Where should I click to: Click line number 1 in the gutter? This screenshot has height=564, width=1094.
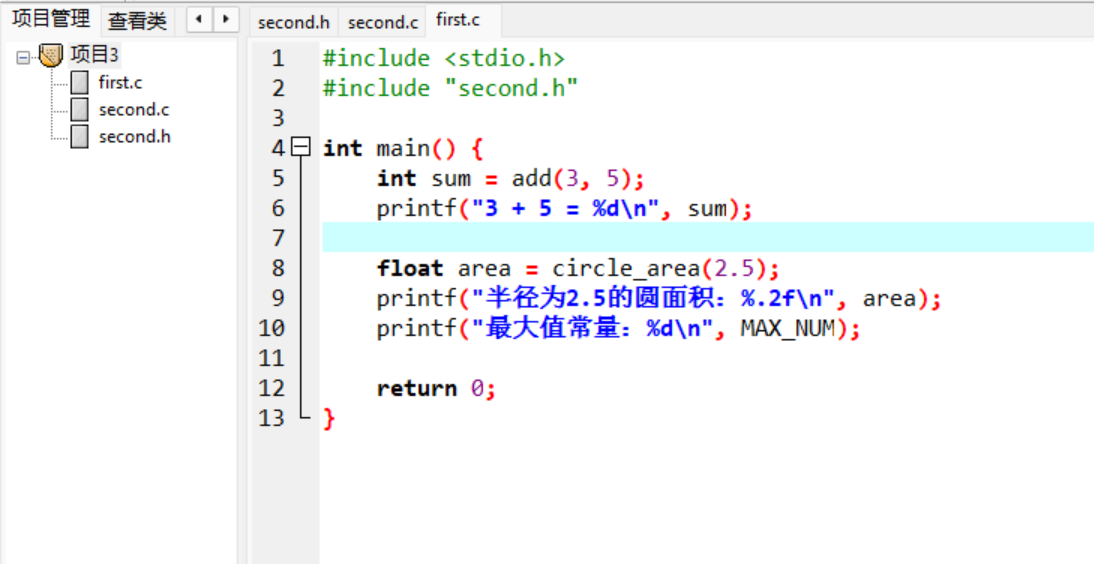[x=278, y=58]
